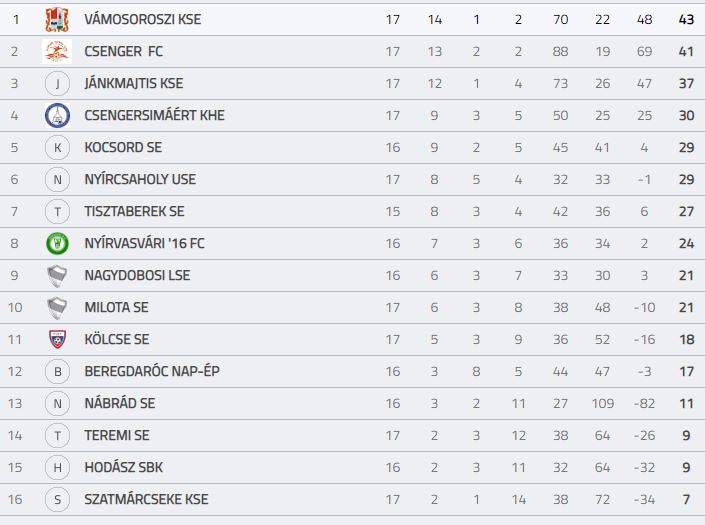
Task: Click the H circle icon beside Hodász SBK
Action: 58,467
